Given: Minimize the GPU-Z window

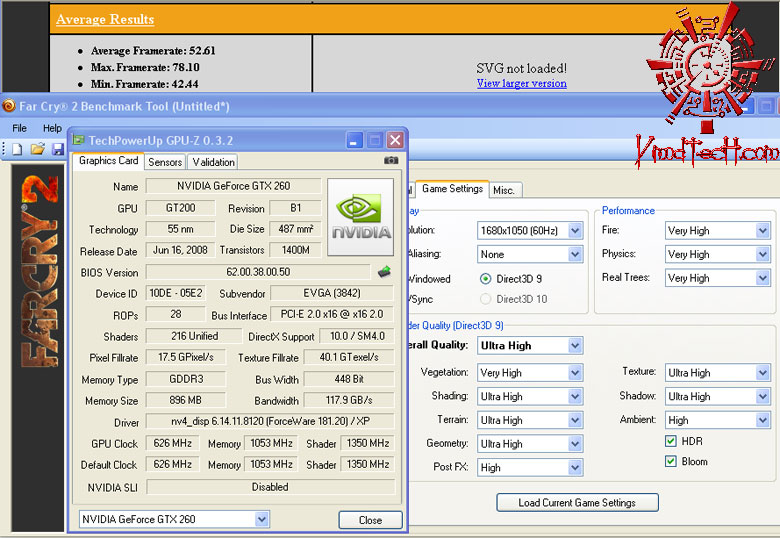Looking at the screenshot, I should 354,141.
